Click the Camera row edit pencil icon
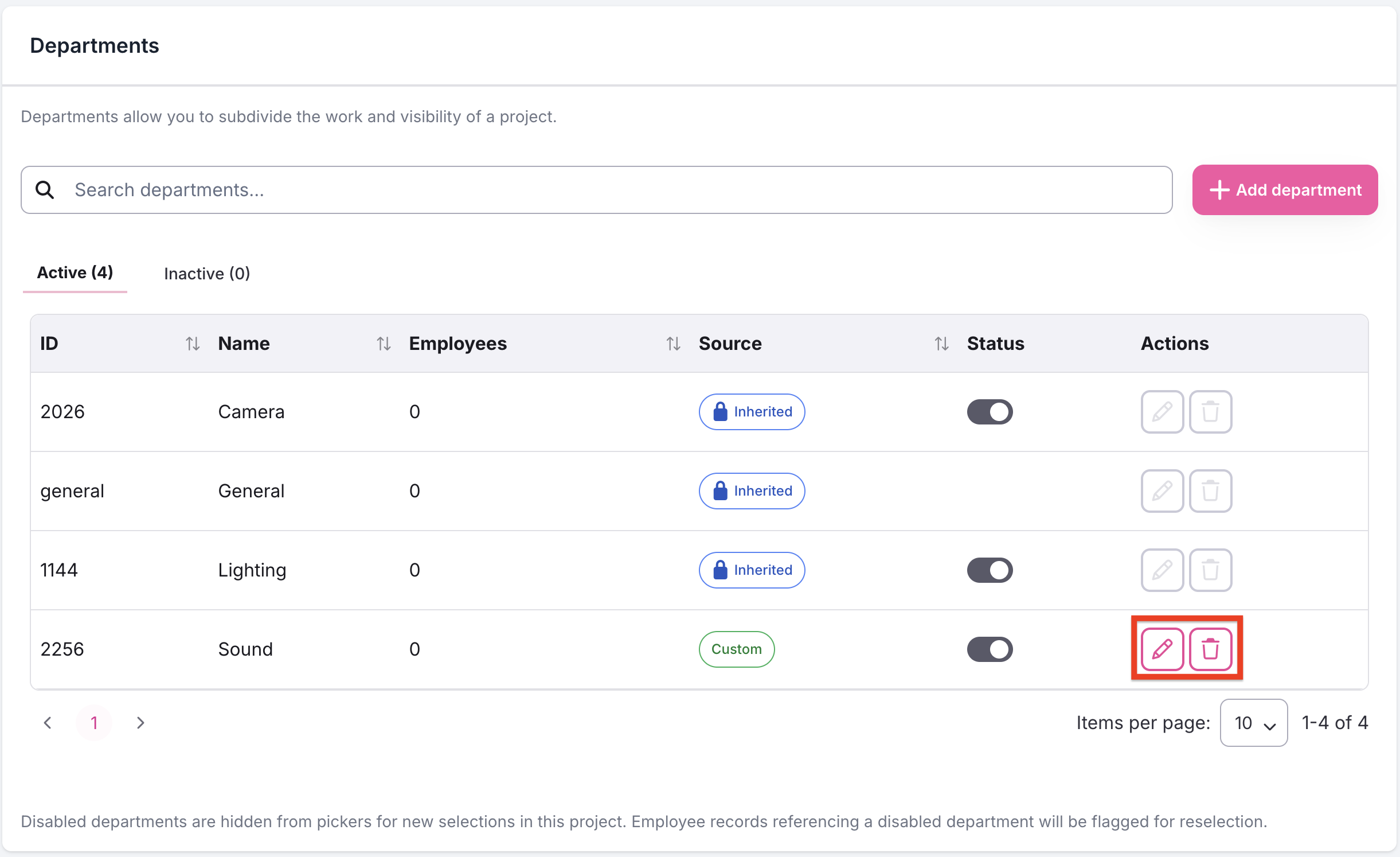The image size is (1400, 857). pyautogui.click(x=1162, y=411)
